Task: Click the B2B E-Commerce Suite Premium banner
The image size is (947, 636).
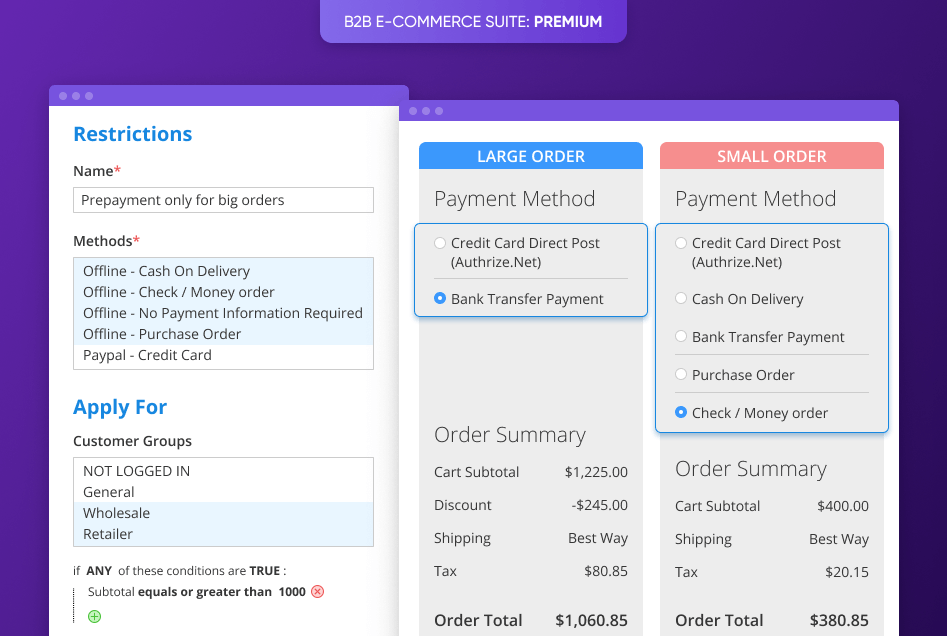Action: [x=472, y=21]
